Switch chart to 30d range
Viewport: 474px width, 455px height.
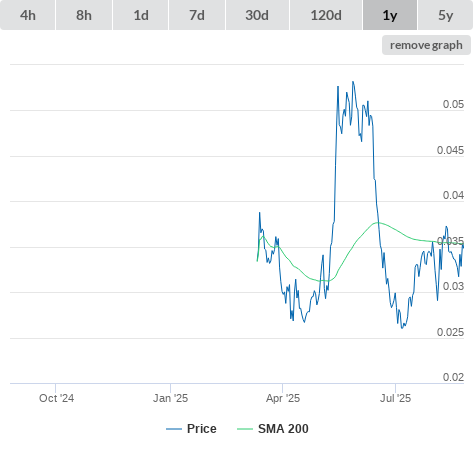[257, 15]
